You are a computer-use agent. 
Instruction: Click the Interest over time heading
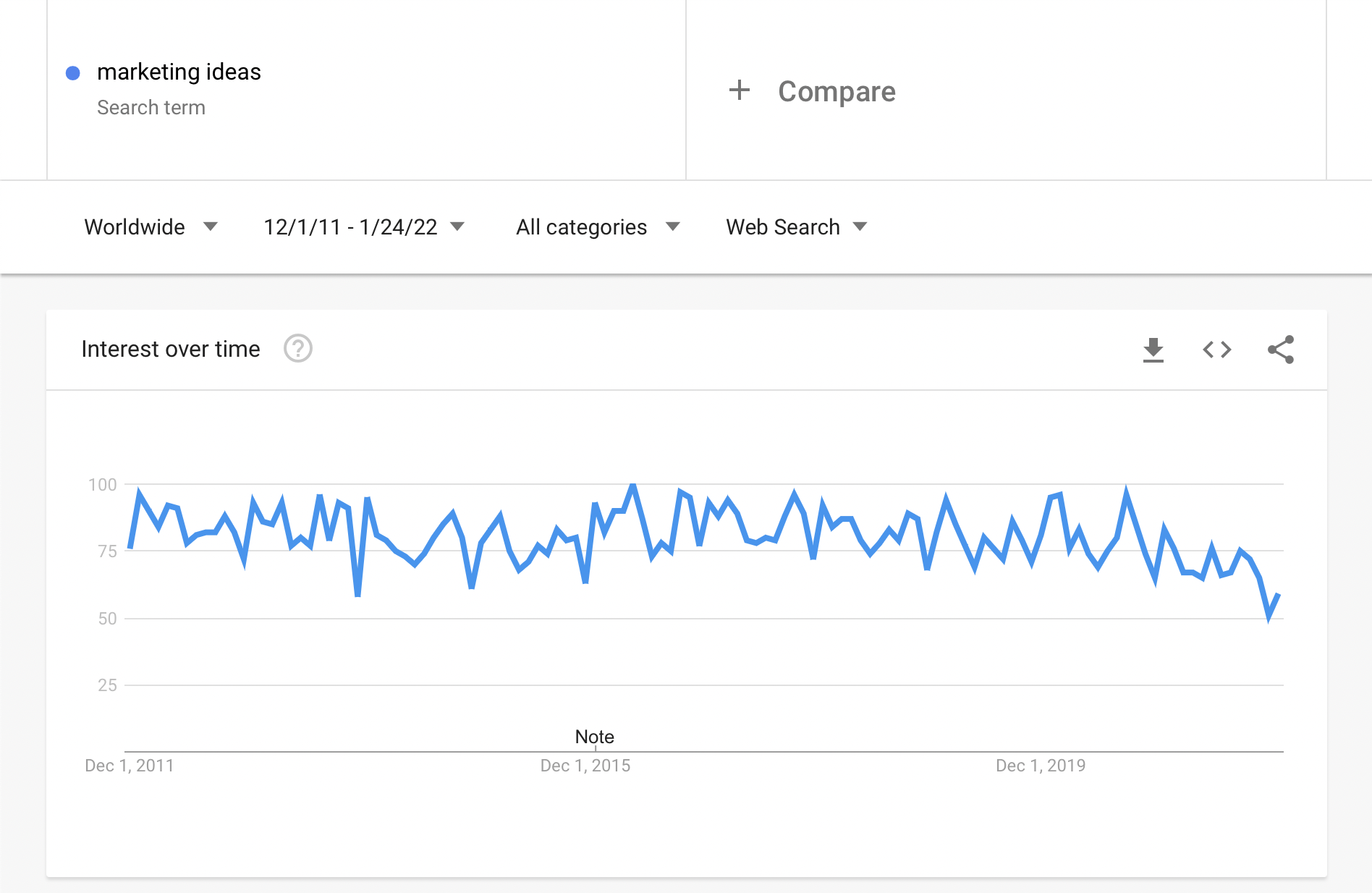point(171,349)
